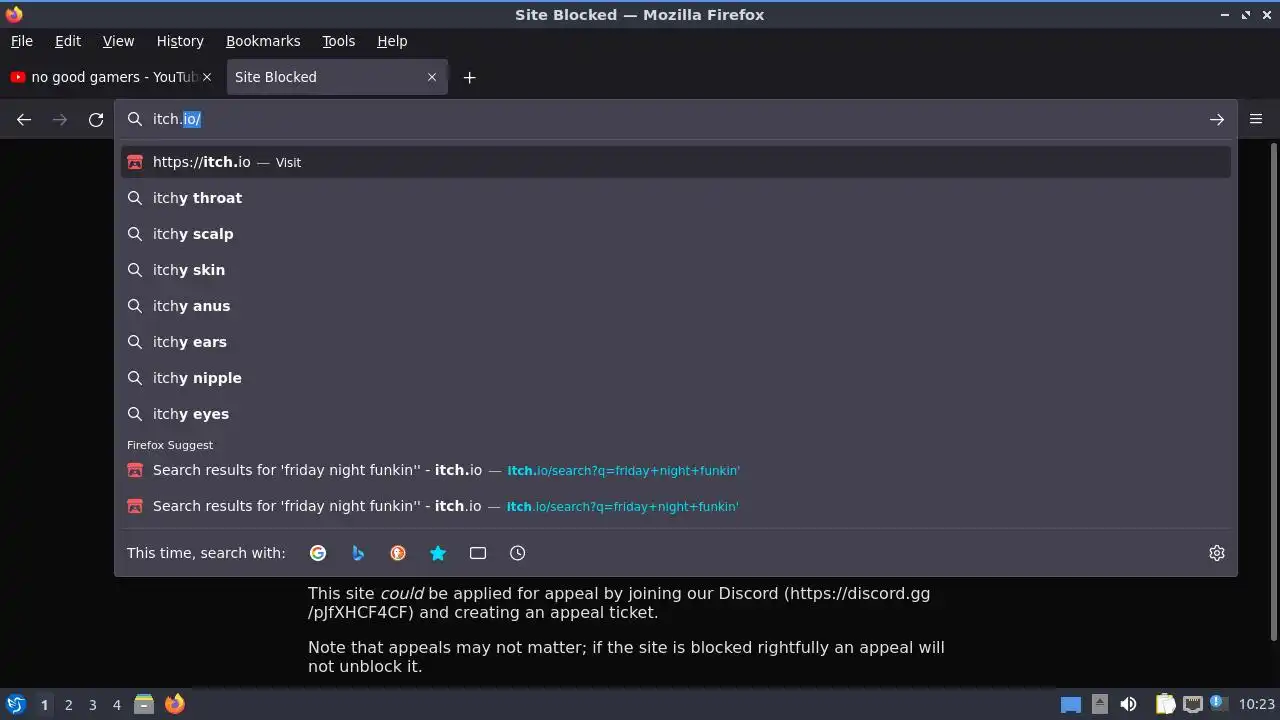Search in Bookmarks using the star icon
The image size is (1280, 720).
438,553
